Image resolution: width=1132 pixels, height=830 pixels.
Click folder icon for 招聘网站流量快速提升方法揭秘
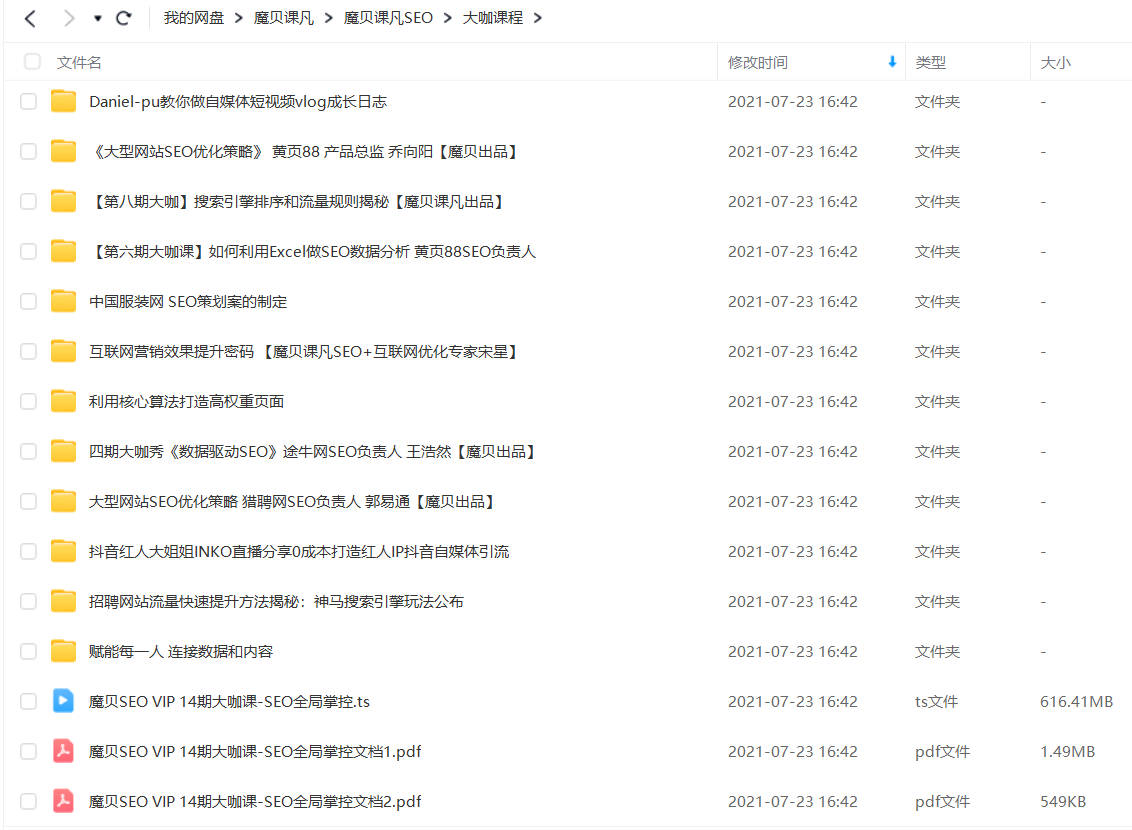pyautogui.click(x=64, y=600)
